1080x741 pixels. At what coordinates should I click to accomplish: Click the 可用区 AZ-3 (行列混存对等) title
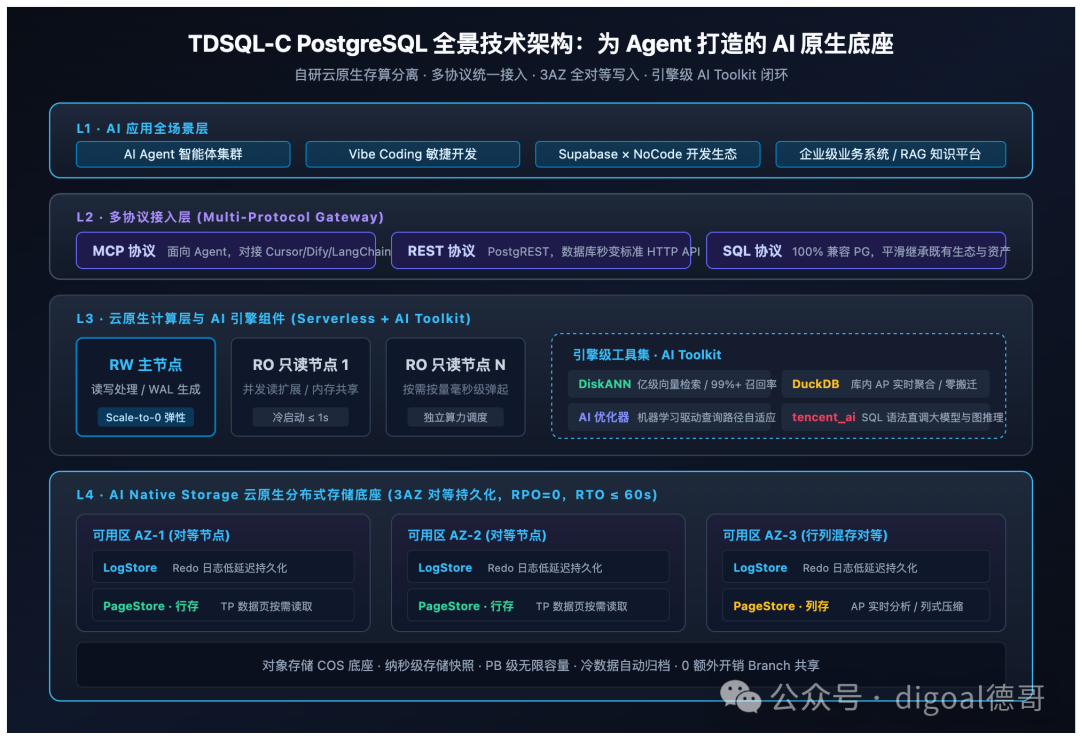(x=804, y=535)
